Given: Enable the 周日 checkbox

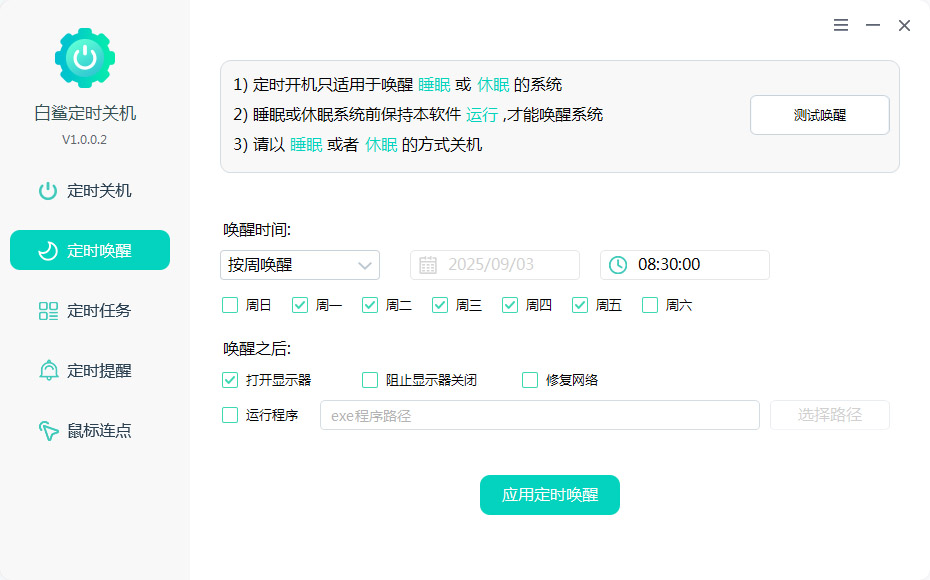Looking at the screenshot, I should 231,305.
